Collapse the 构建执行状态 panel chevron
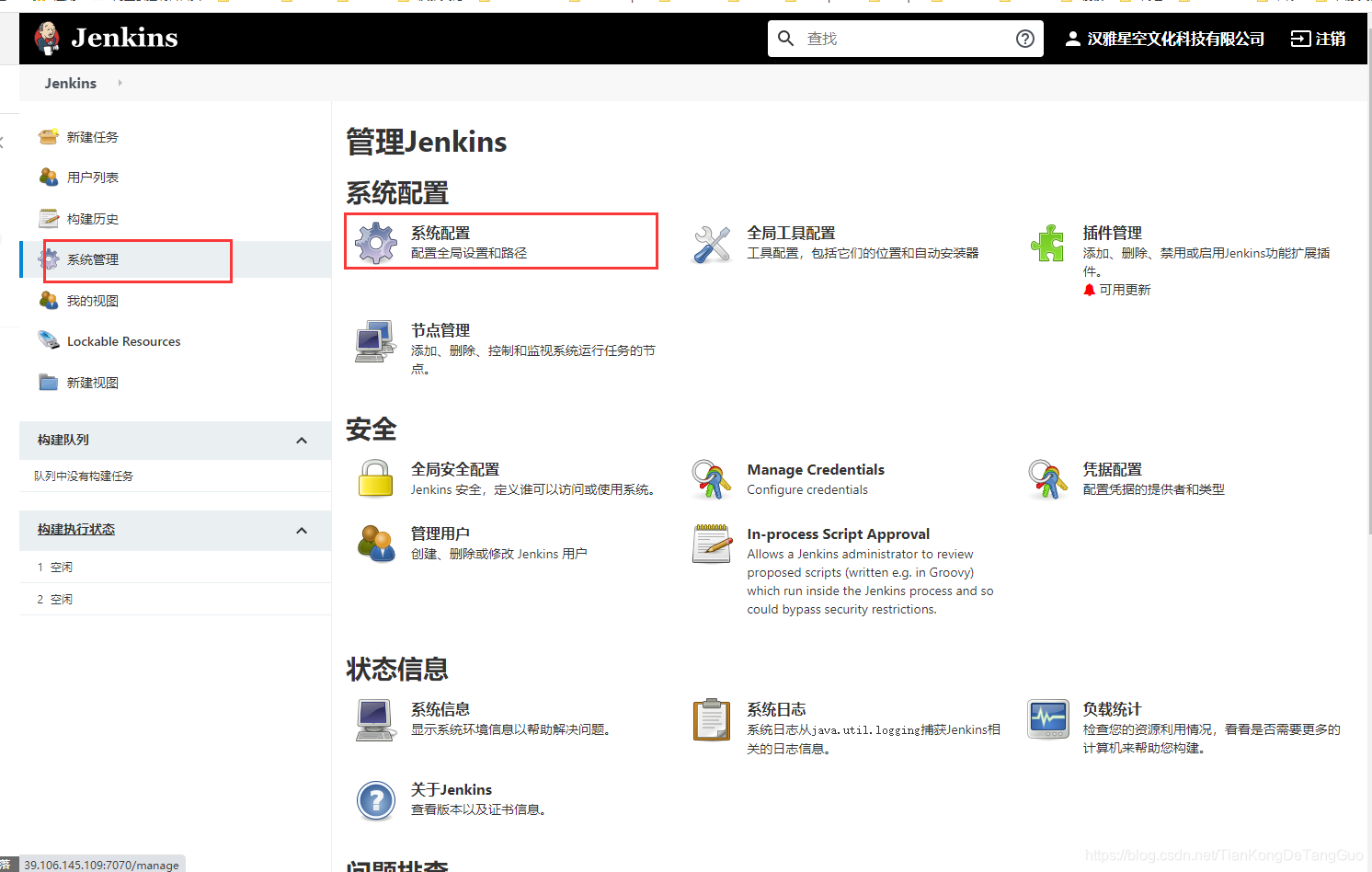Screen dimensions: 1372x872 click(302, 531)
